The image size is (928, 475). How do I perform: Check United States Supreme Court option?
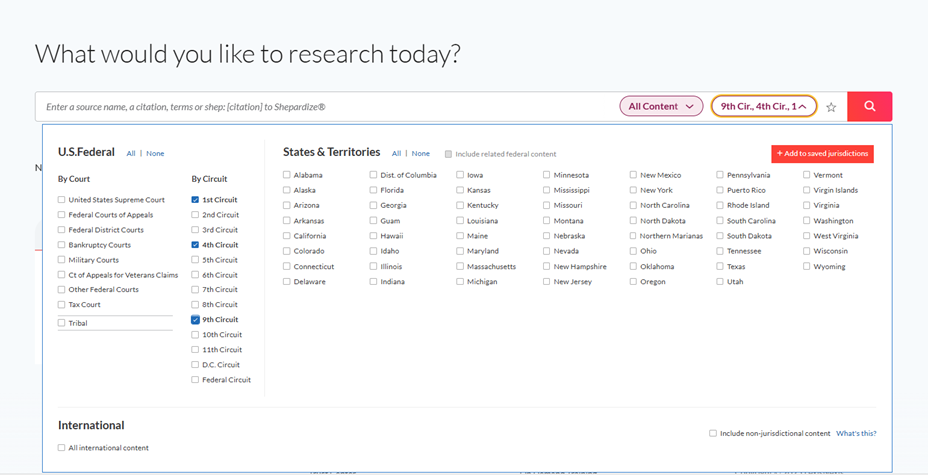(x=62, y=200)
